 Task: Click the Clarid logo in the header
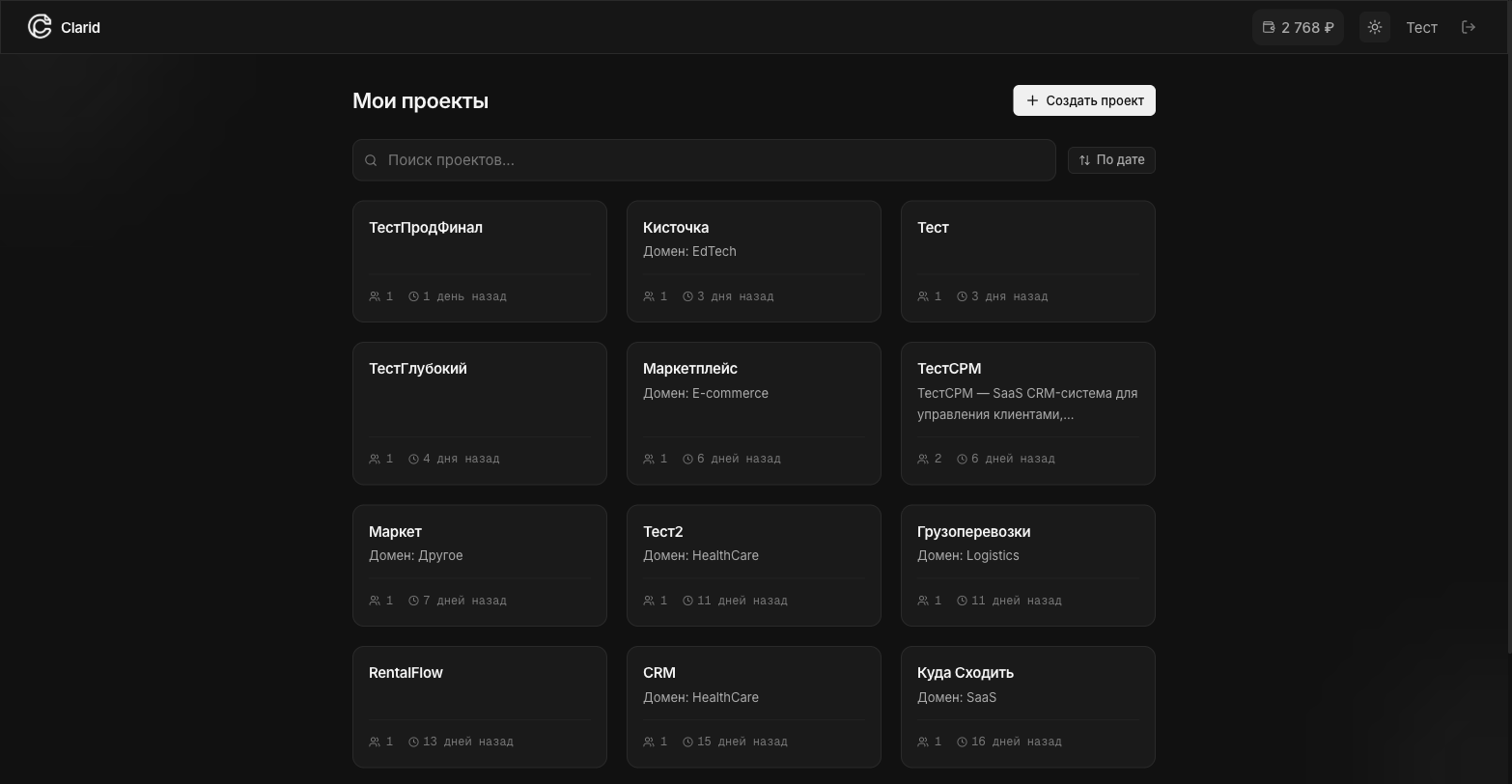(x=64, y=27)
